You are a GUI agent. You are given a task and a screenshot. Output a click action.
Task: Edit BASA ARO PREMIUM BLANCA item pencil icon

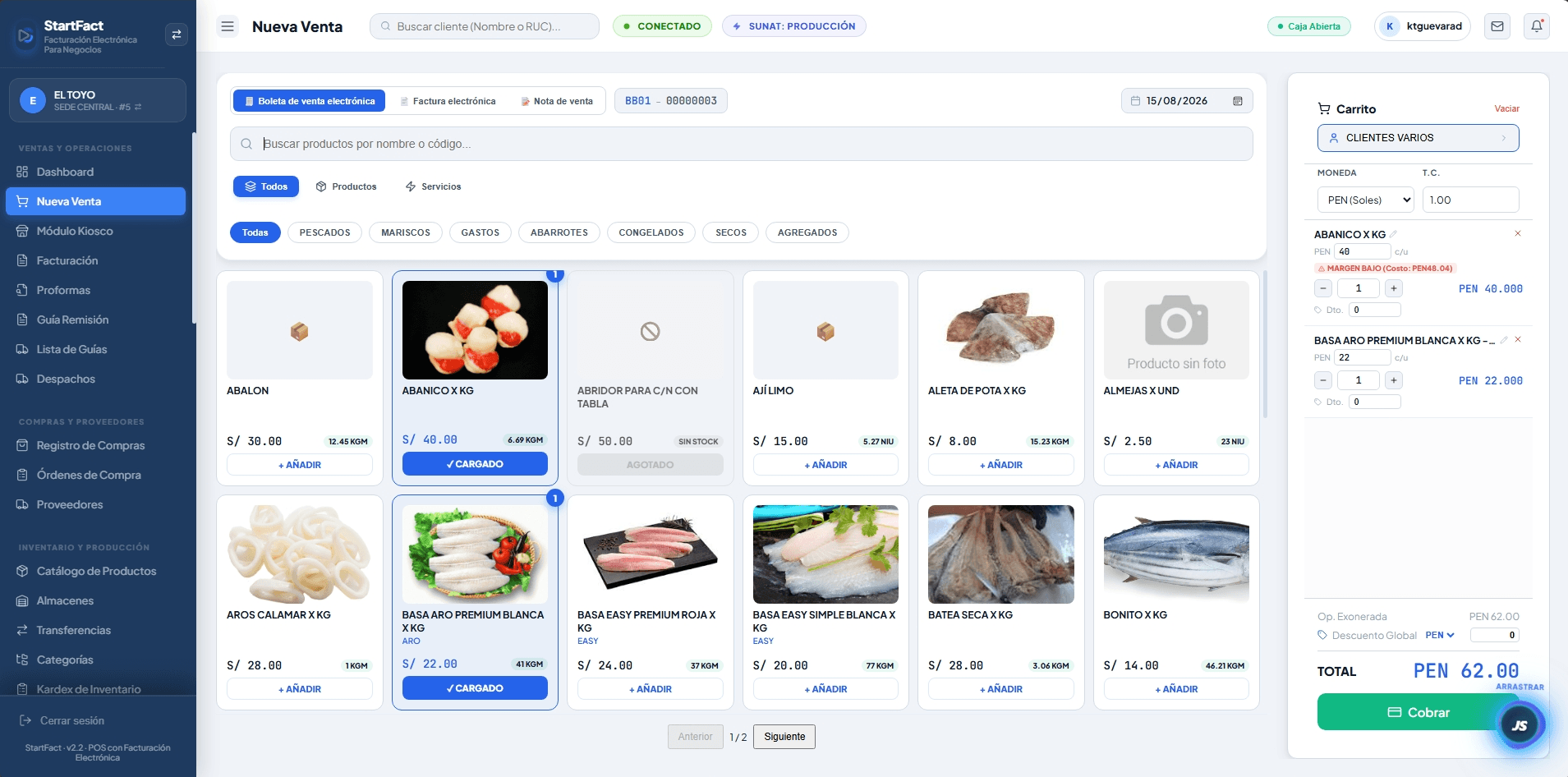tap(1504, 339)
